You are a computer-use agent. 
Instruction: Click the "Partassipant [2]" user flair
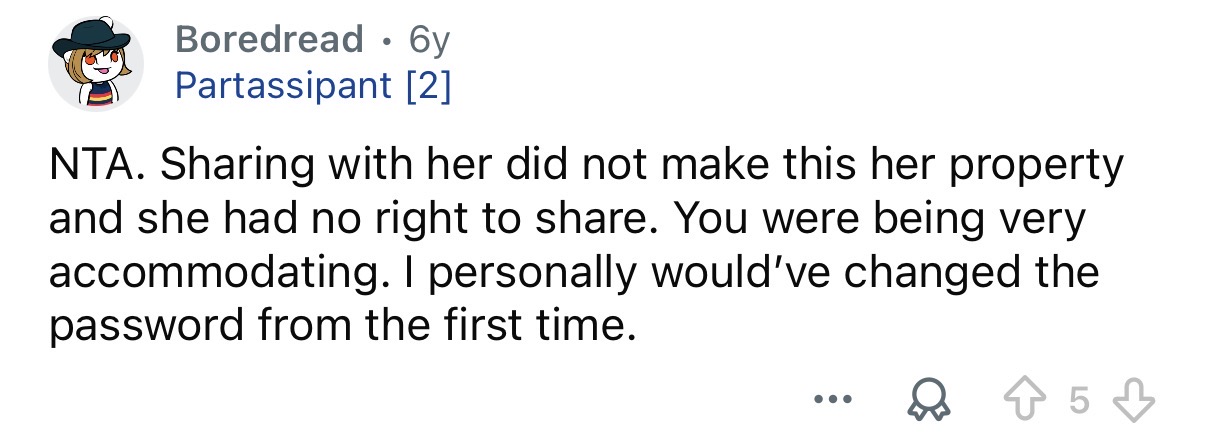click(x=312, y=85)
